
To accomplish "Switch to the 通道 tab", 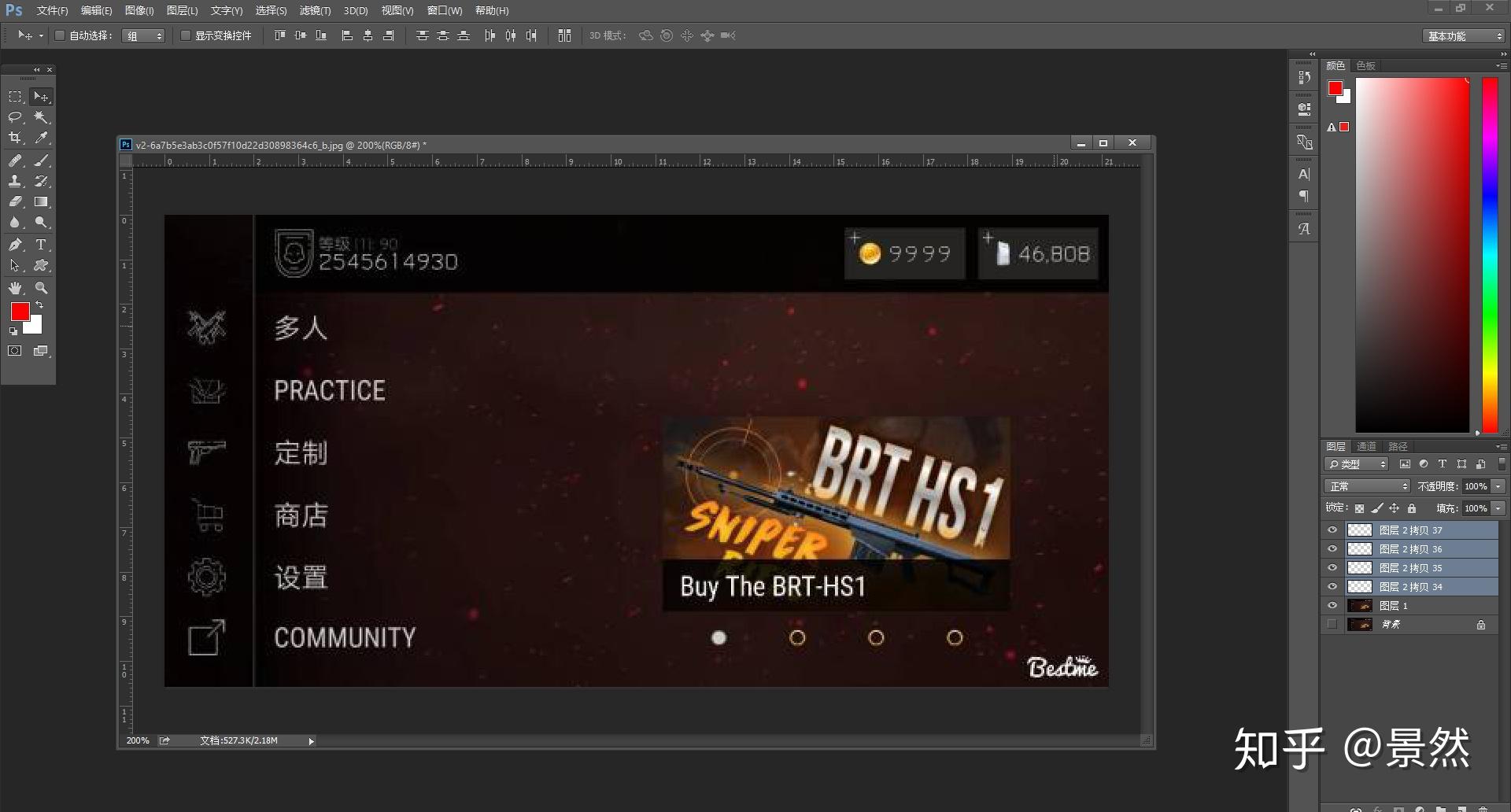I will click(x=1366, y=446).
